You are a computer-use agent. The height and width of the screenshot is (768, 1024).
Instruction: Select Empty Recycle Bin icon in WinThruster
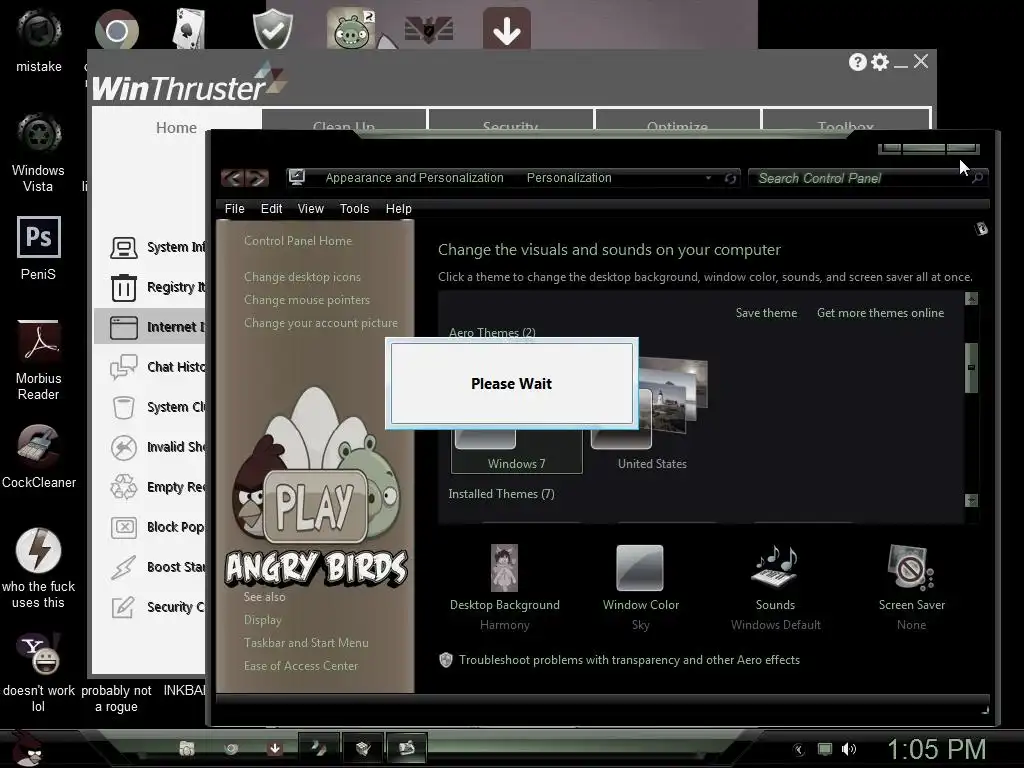point(123,487)
